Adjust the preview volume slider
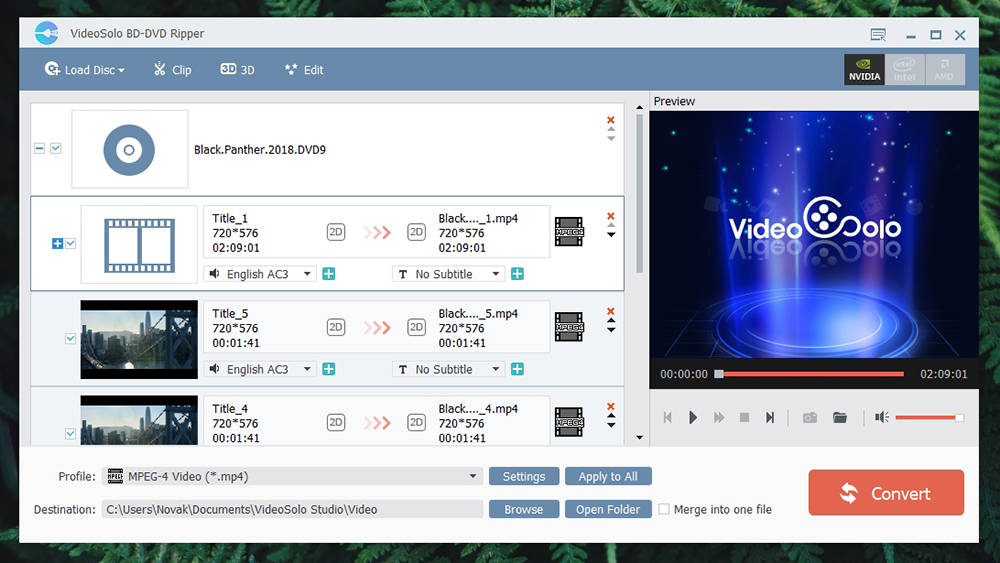 click(929, 418)
